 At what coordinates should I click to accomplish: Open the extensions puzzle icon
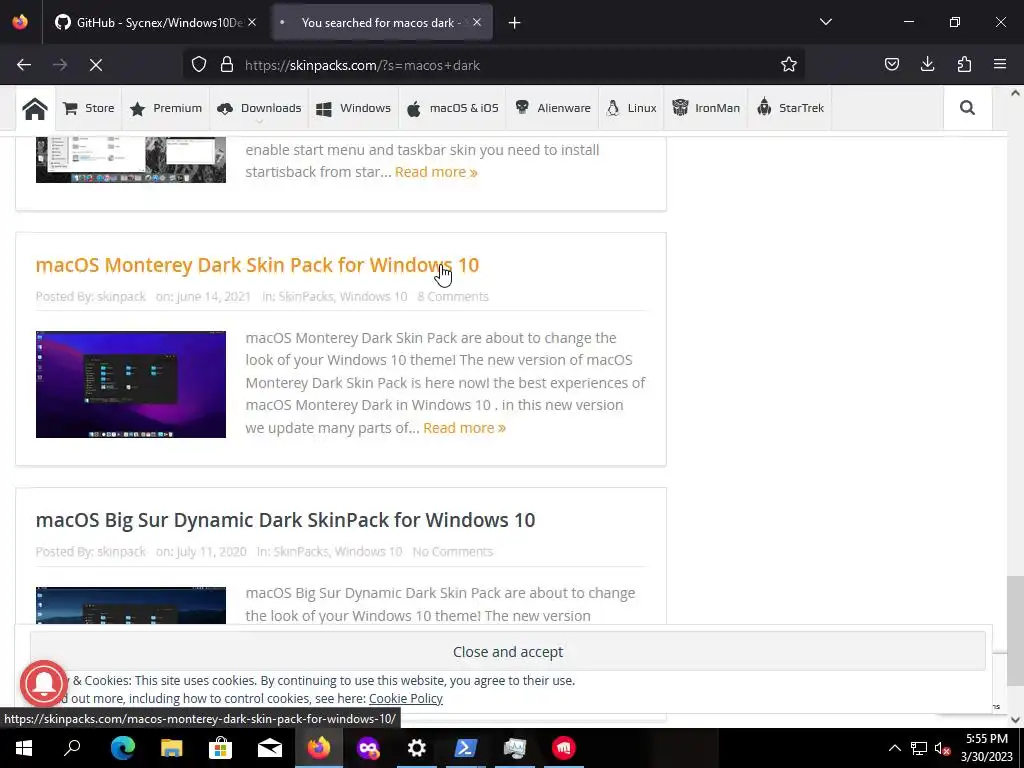[x=965, y=65]
